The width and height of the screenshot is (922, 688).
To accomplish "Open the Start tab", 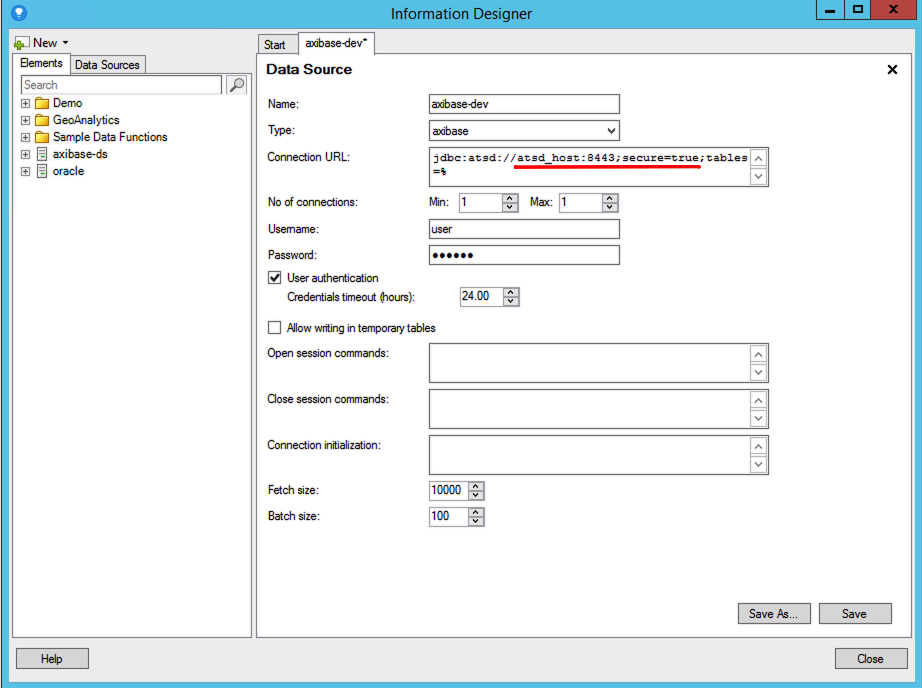I will (275, 44).
